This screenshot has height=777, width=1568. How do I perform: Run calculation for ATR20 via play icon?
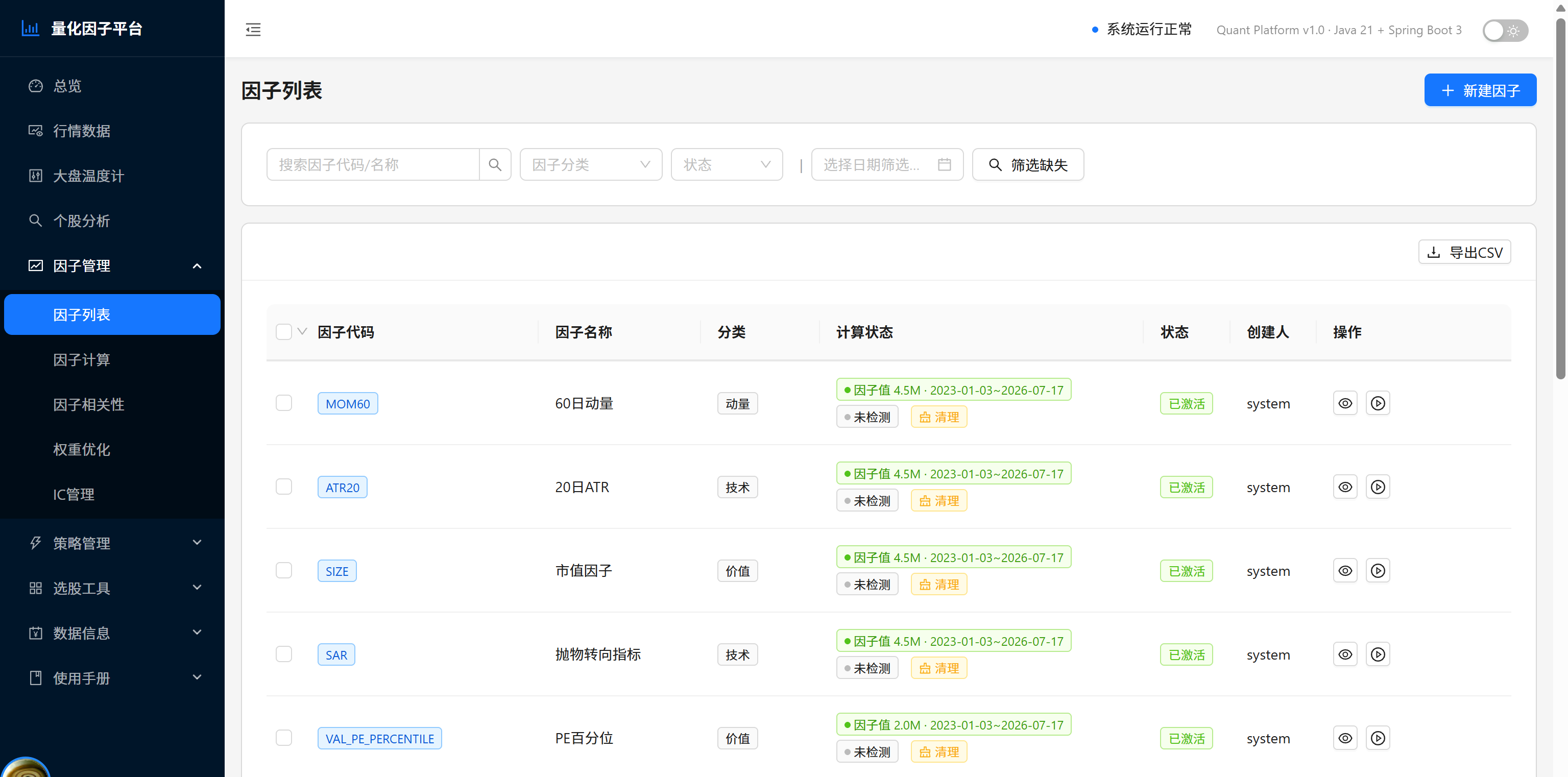pos(1378,487)
